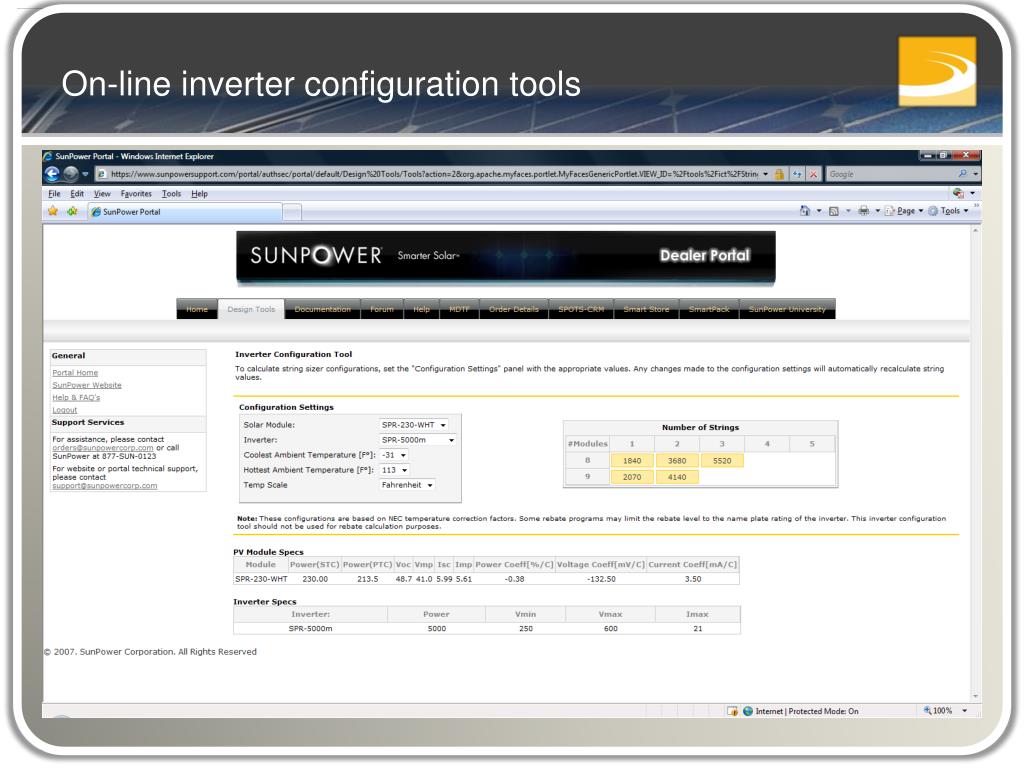Click the page vertical scrollbar
The width and height of the screenshot is (1024, 768).
pyautogui.click(x=975, y=464)
